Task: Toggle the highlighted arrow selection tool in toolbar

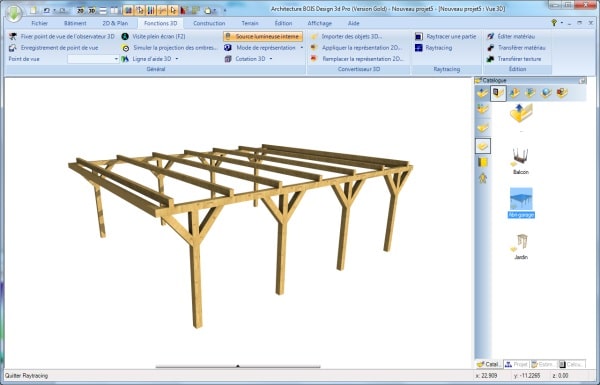Action: click(173, 11)
